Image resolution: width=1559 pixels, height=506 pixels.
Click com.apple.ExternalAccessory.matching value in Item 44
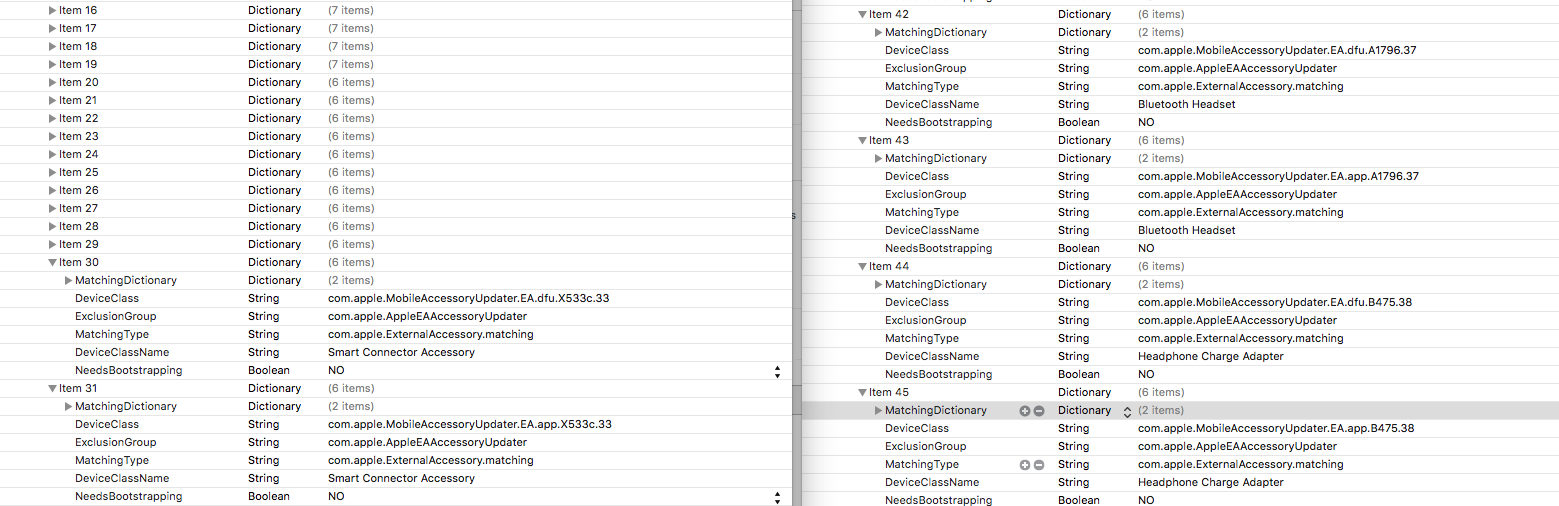tap(1241, 339)
